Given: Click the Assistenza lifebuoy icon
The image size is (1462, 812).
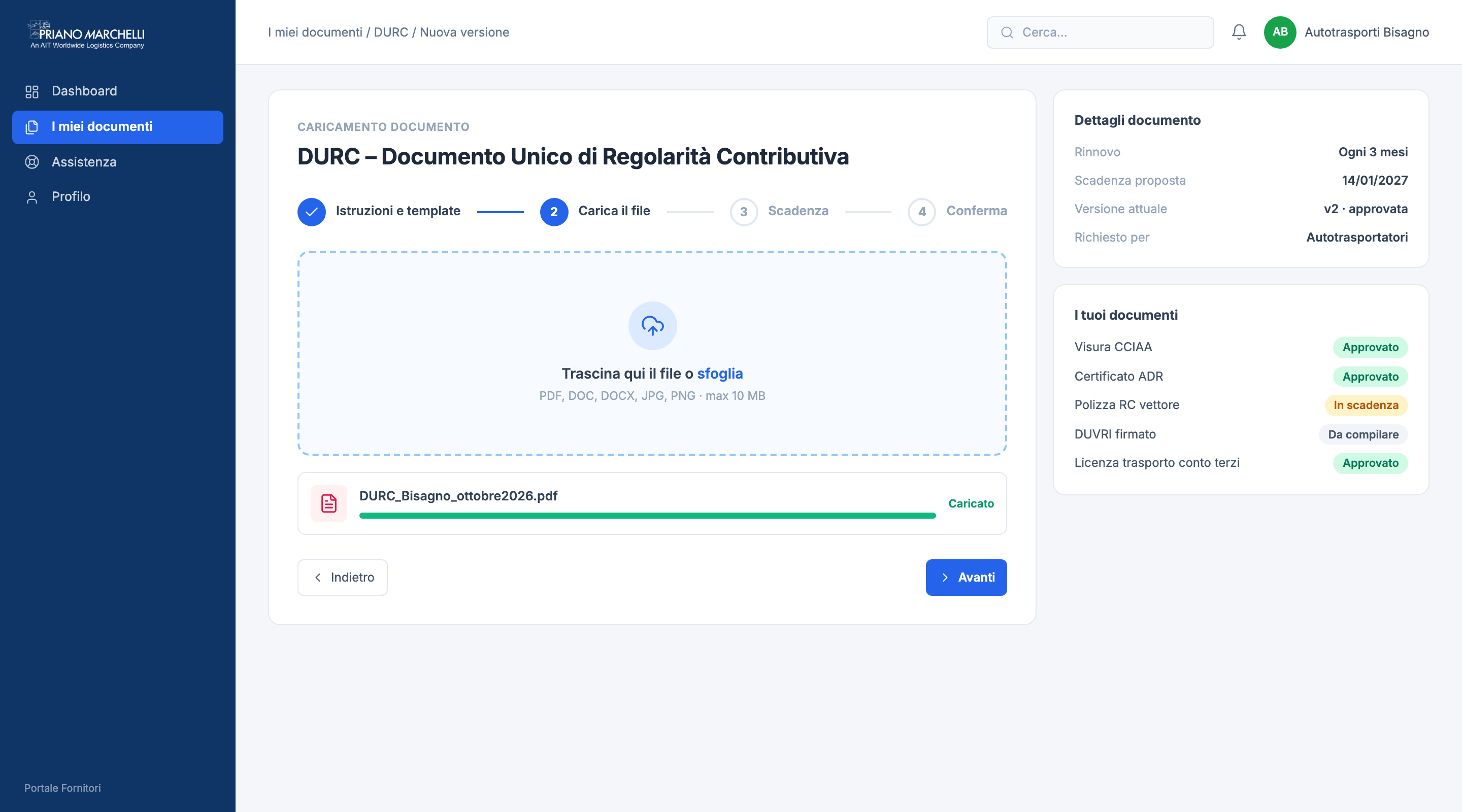Looking at the screenshot, I should [32, 162].
